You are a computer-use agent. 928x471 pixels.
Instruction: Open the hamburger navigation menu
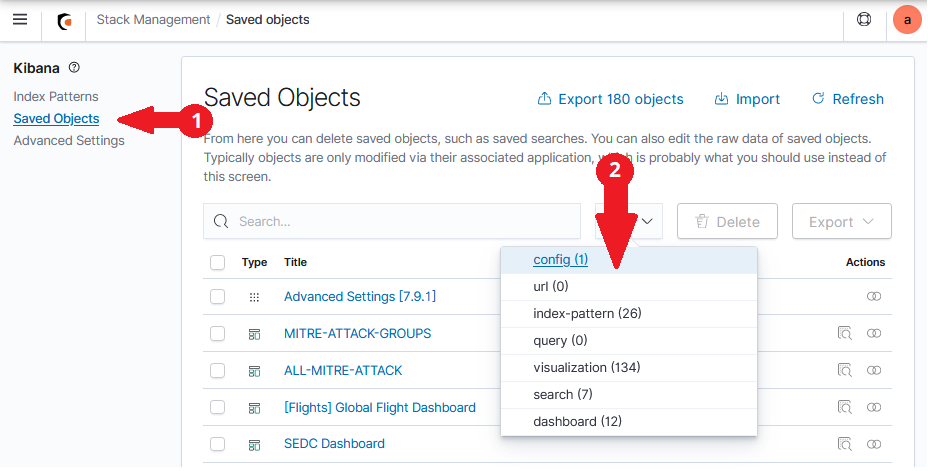coord(20,20)
